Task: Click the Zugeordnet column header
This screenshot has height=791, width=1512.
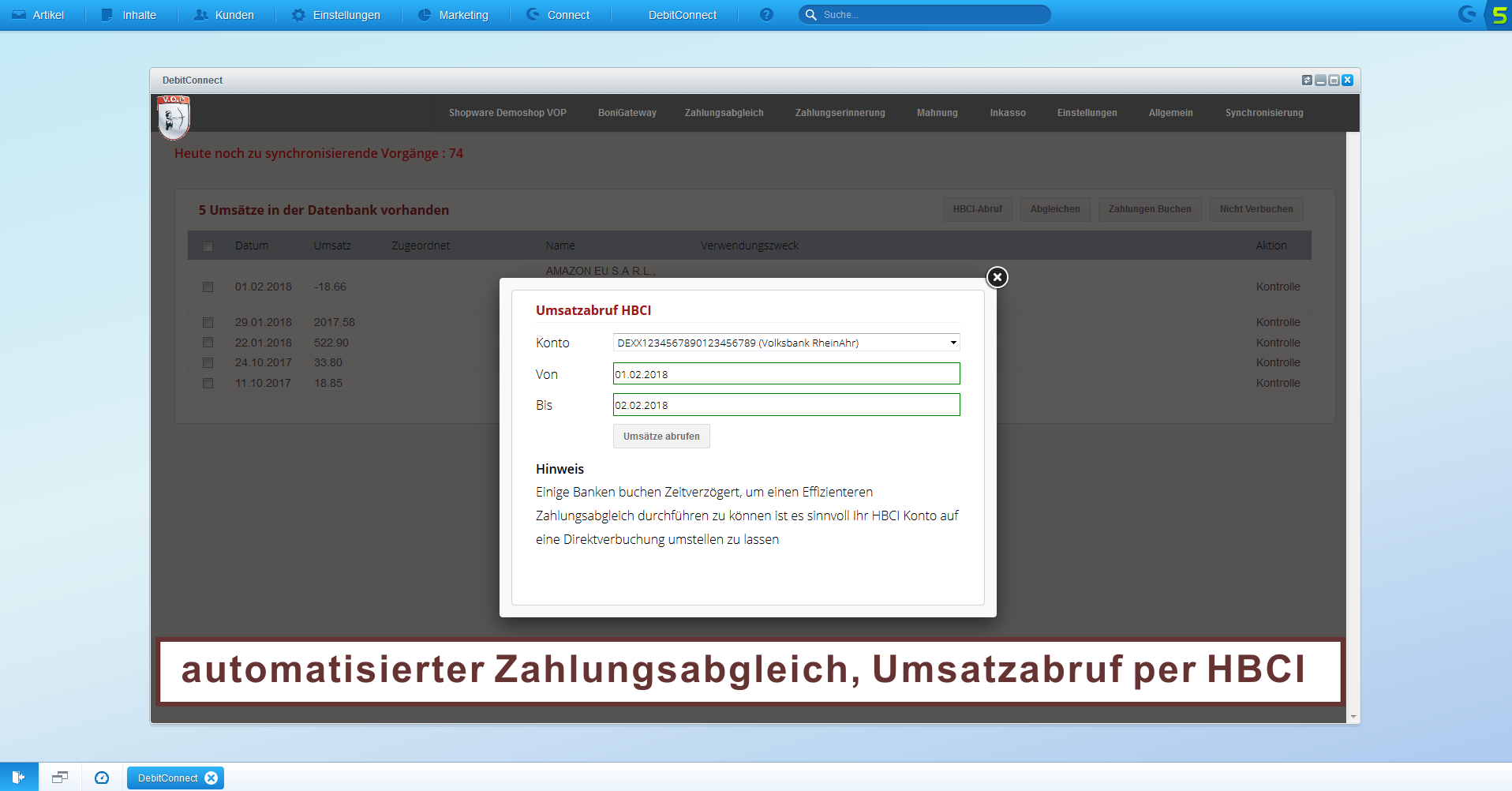Action: tap(421, 246)
